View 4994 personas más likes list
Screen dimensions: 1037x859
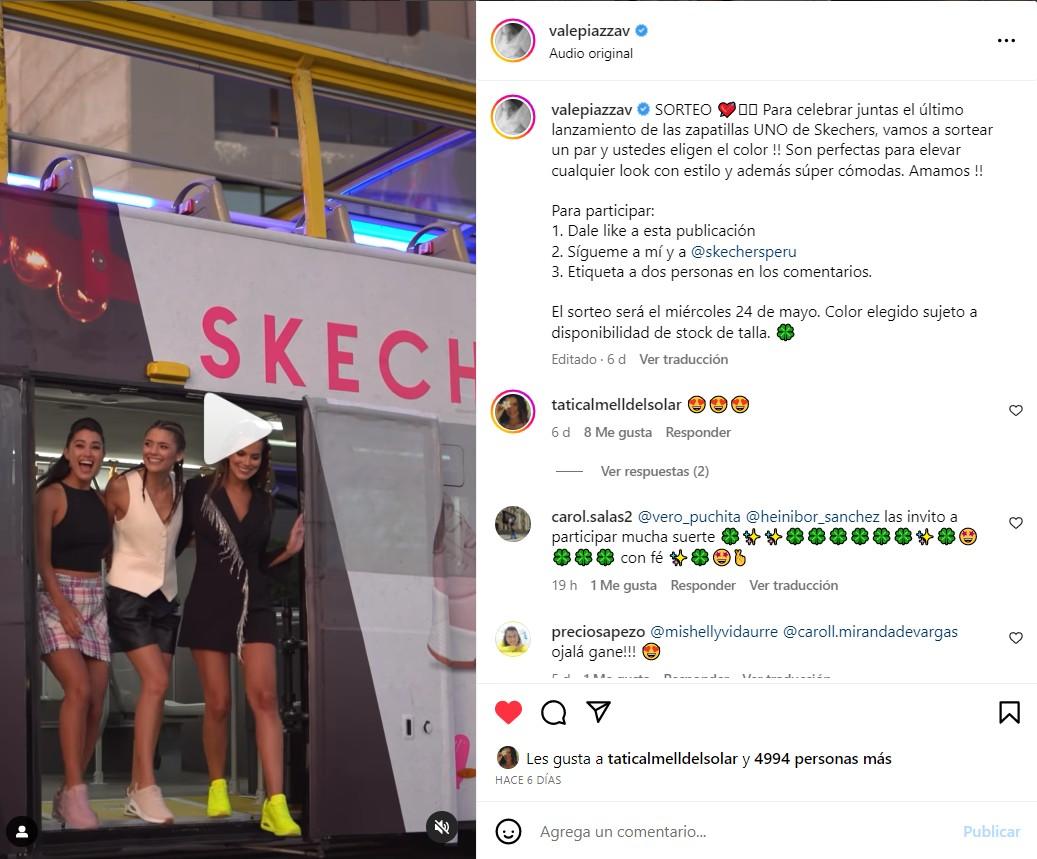pyautogui.click(x=822, y=758)
